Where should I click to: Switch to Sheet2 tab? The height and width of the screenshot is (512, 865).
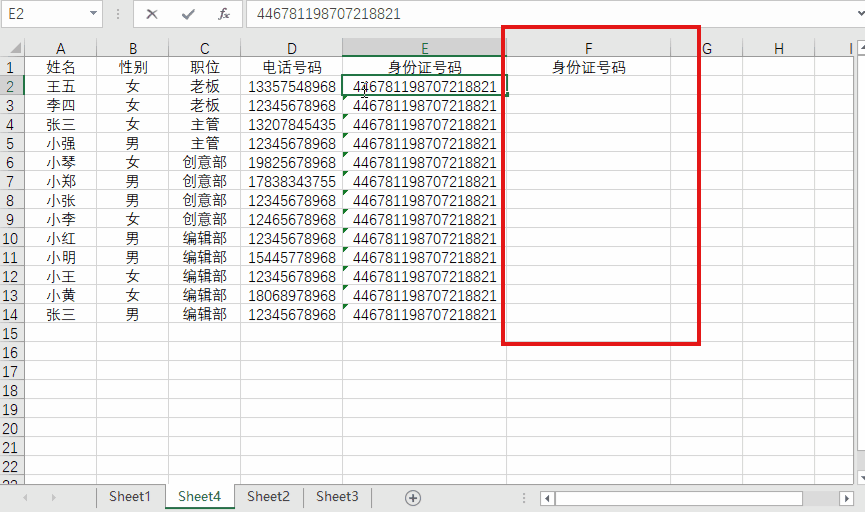click(x=268, y=497)
